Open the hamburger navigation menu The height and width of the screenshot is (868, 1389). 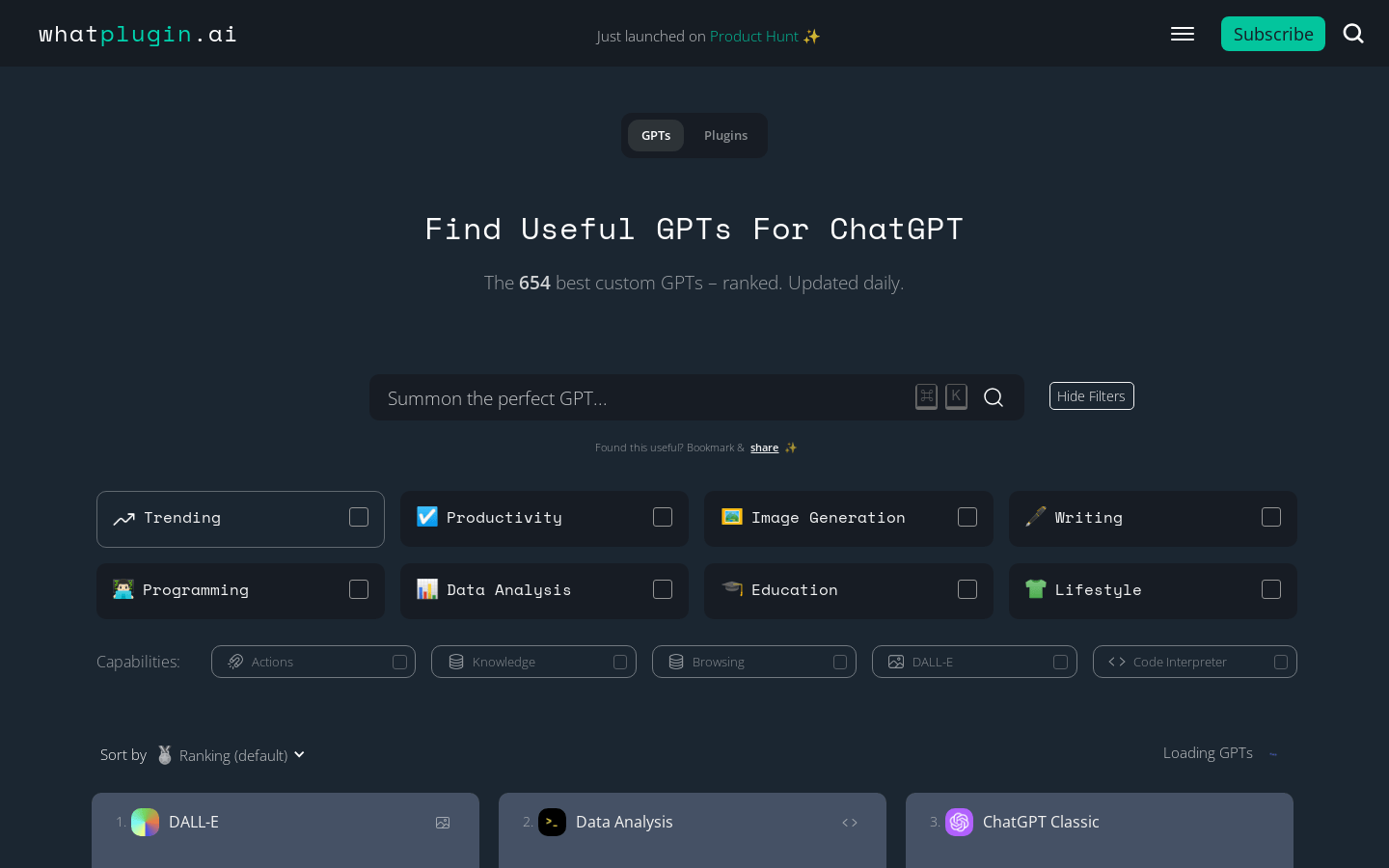click(1182, 33)
